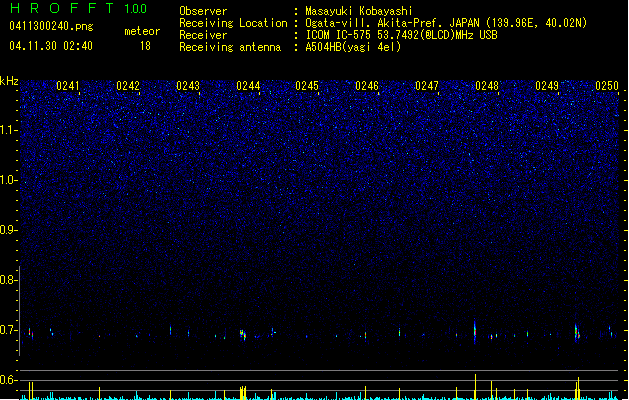Click the strong meteor echo at 0248

475,331
